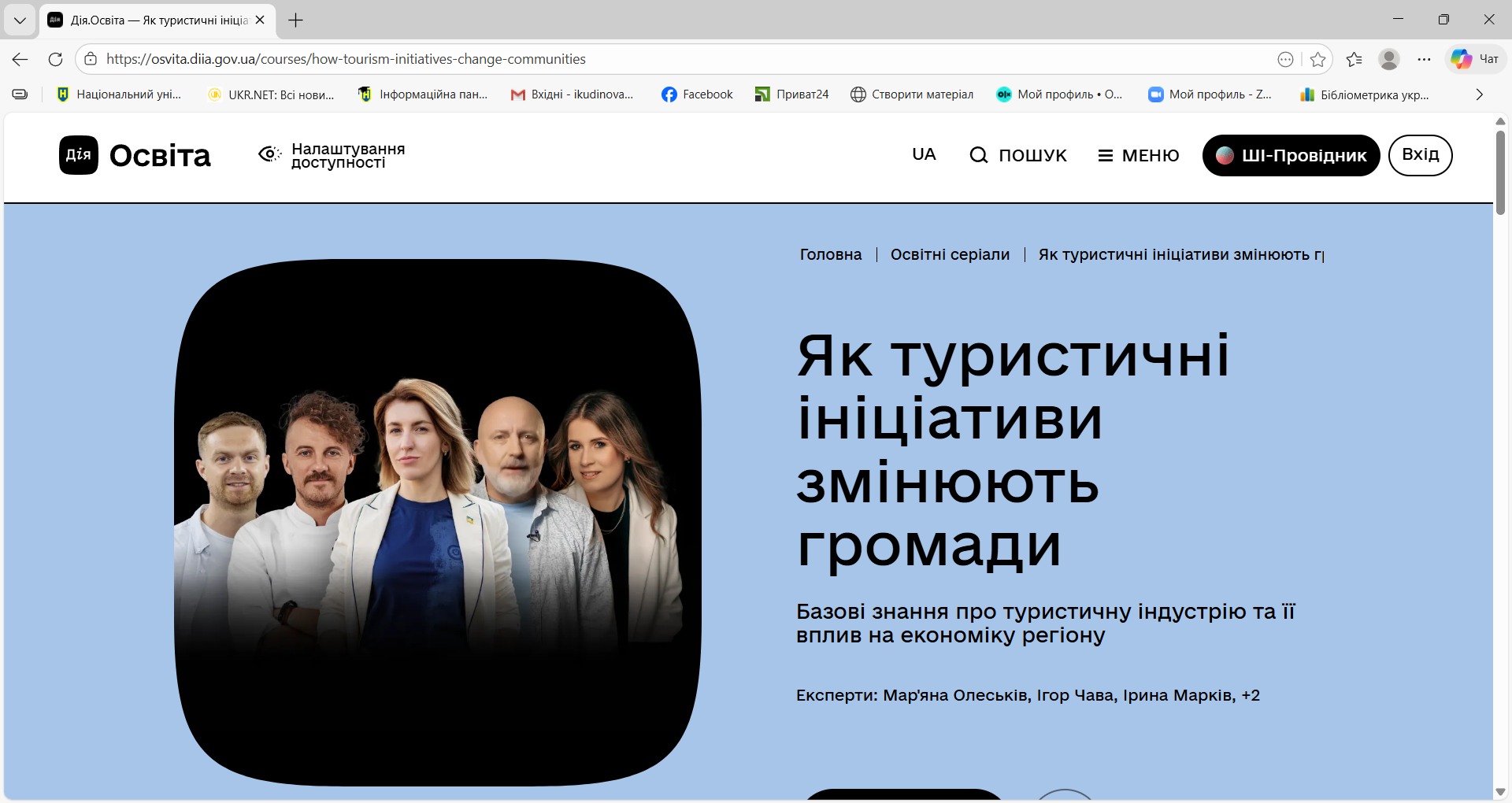Open the first bookmarks-bar icon
Screen dimensions: 1512x803
coord(20,94)
